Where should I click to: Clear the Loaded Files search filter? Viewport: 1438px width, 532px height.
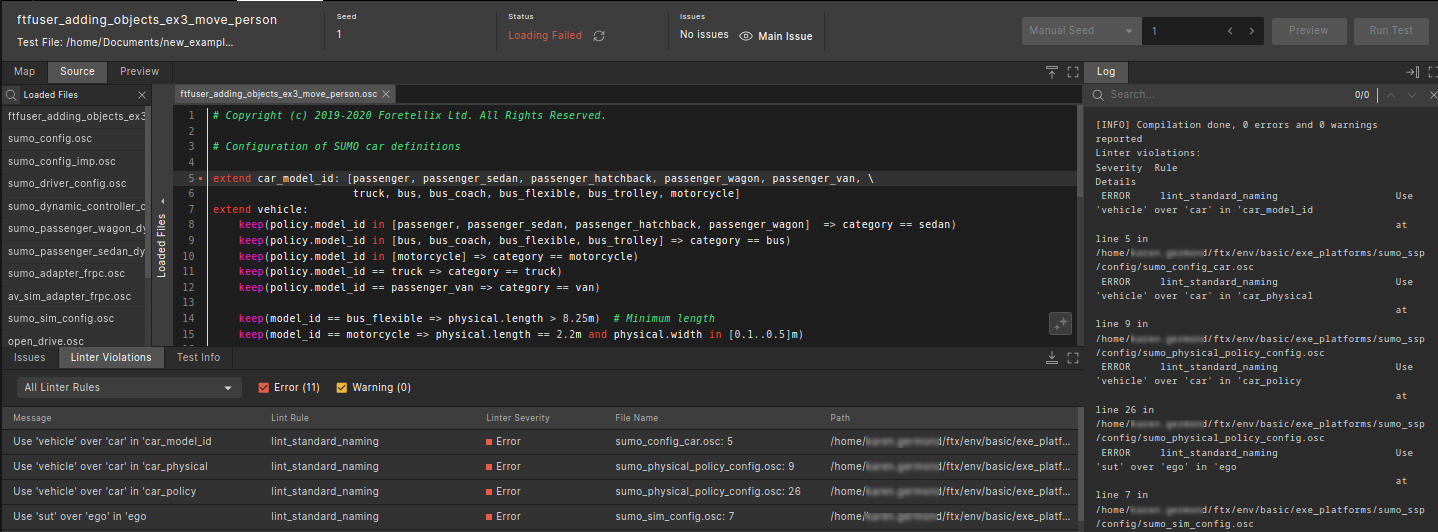point(142,95)
